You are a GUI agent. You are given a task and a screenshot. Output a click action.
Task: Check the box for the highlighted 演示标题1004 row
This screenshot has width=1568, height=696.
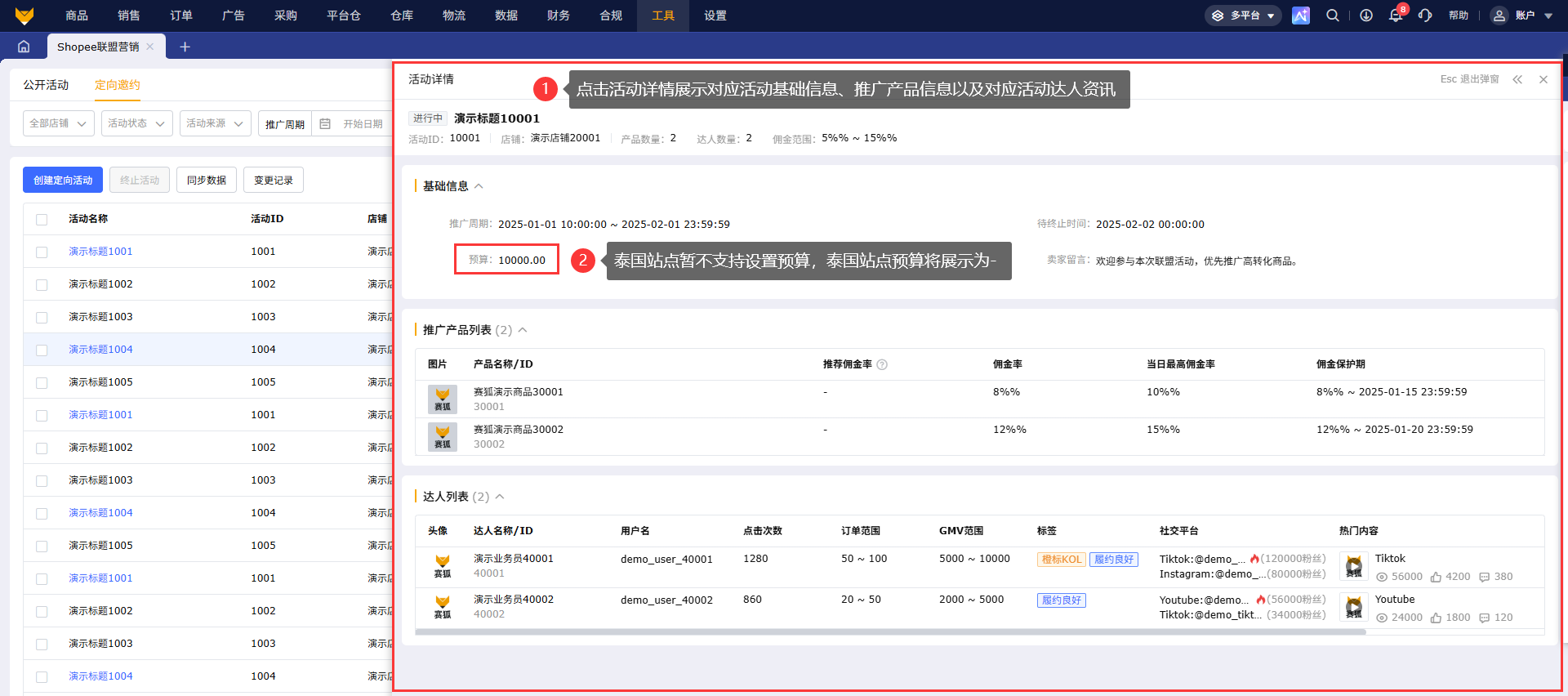pyautogui.click(x=42, y=350)
